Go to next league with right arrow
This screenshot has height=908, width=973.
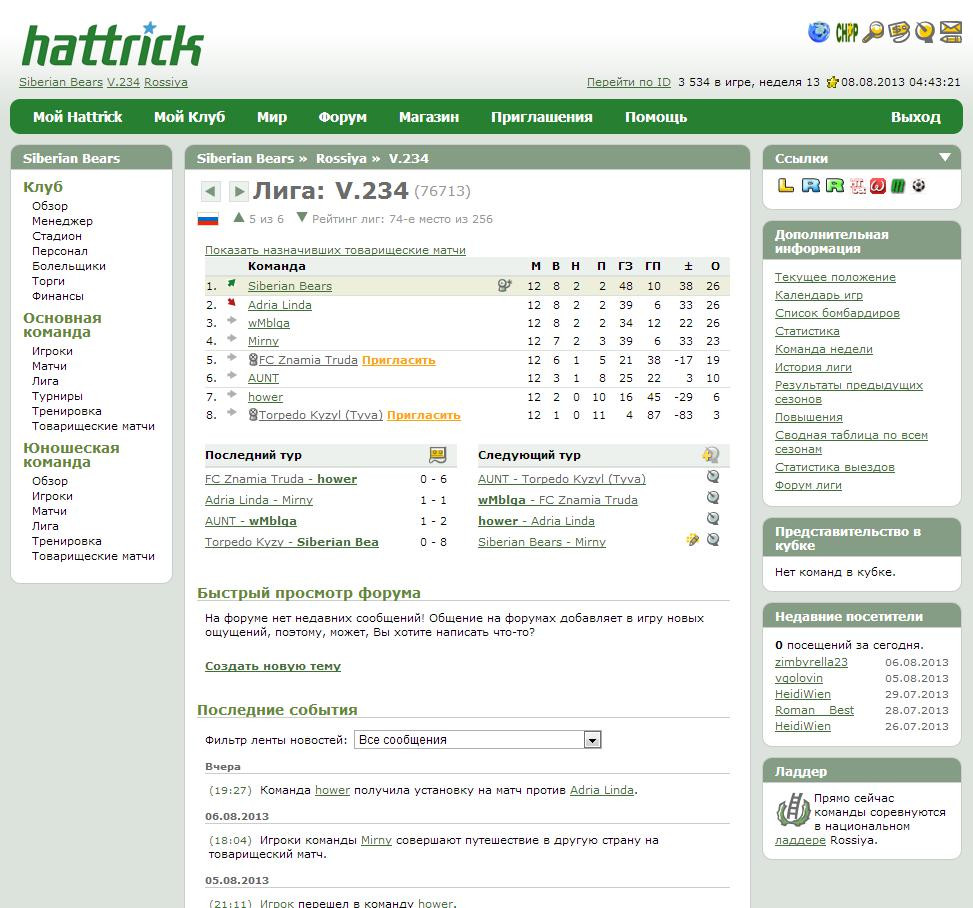click(x=238, y=191)
